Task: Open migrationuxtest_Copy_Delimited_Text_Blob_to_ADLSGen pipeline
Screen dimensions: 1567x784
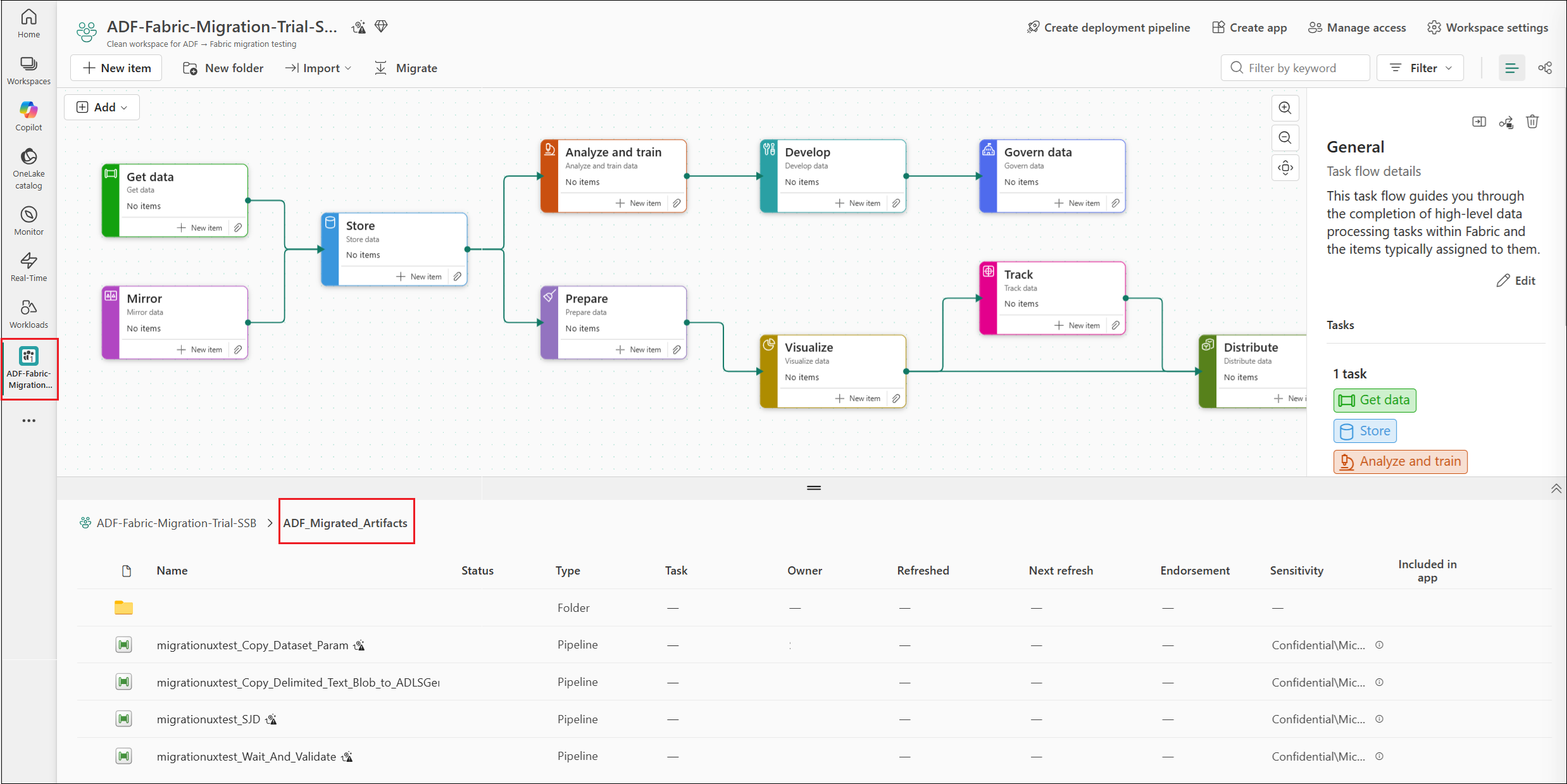Action: tap(298, 682)
